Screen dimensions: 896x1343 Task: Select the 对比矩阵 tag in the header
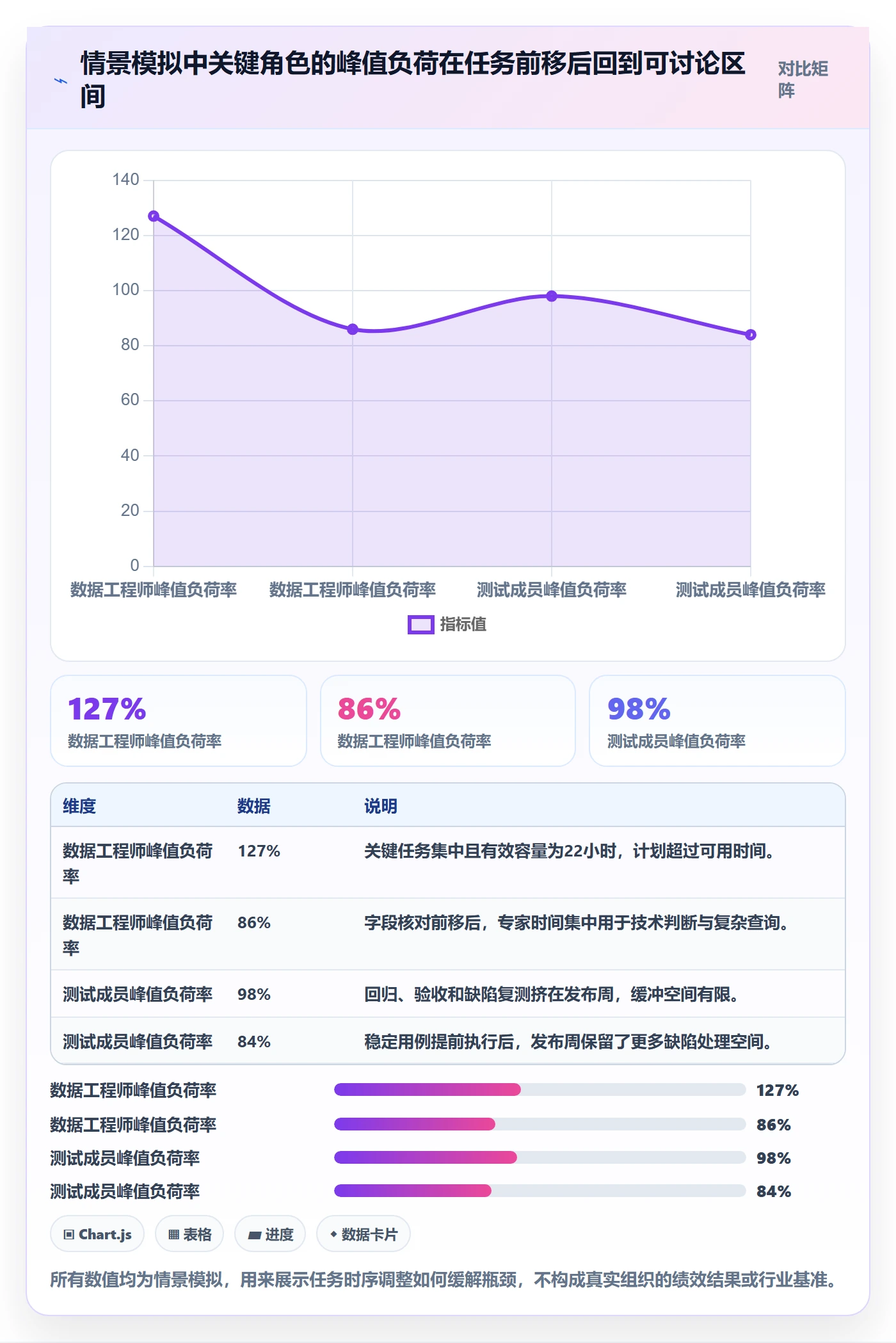pos(803,79)
